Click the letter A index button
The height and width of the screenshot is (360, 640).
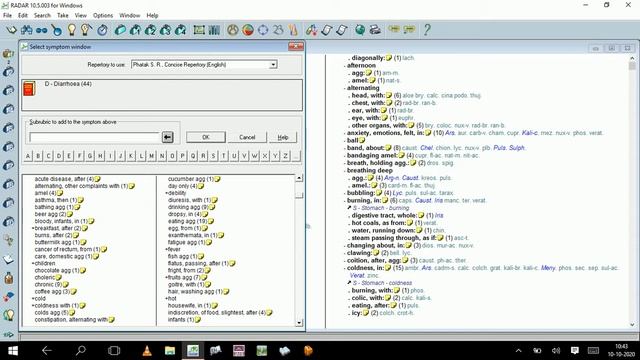(x=28, y=156)
